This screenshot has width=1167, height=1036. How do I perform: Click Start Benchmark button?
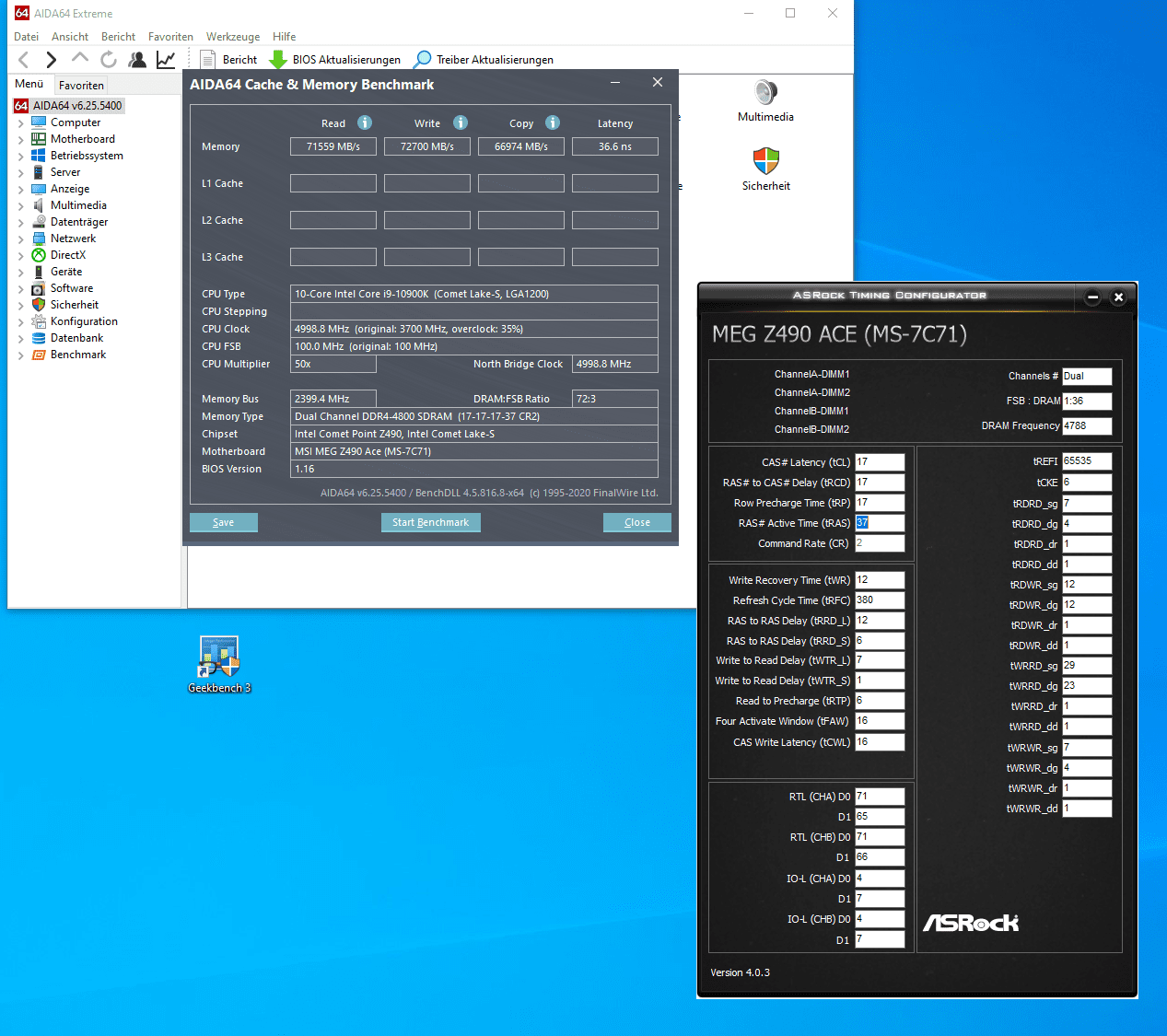click(430, 522)
